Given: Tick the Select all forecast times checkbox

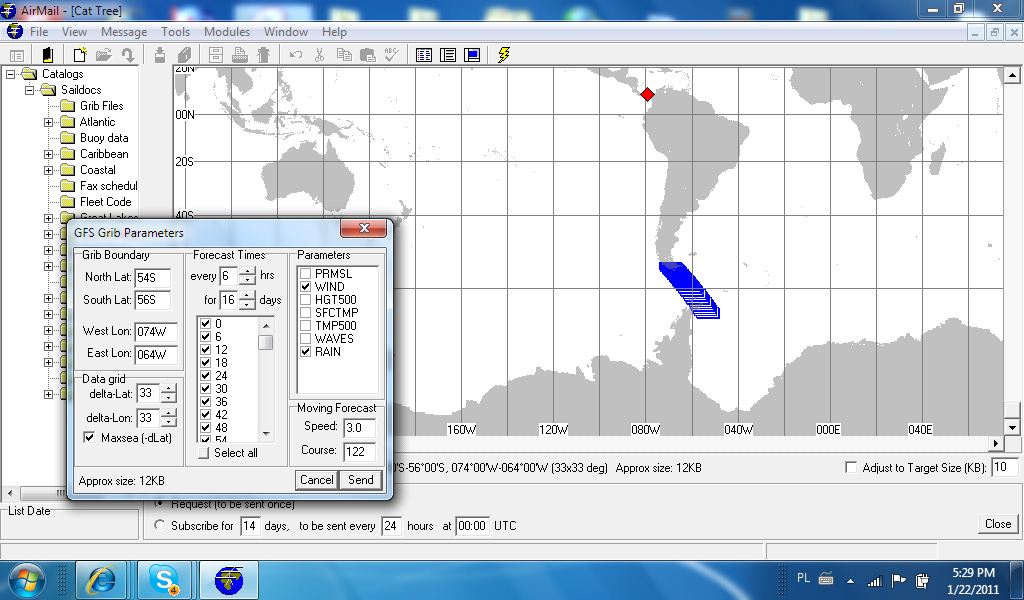Looking at the screenshot, I should tap(204, 452).
